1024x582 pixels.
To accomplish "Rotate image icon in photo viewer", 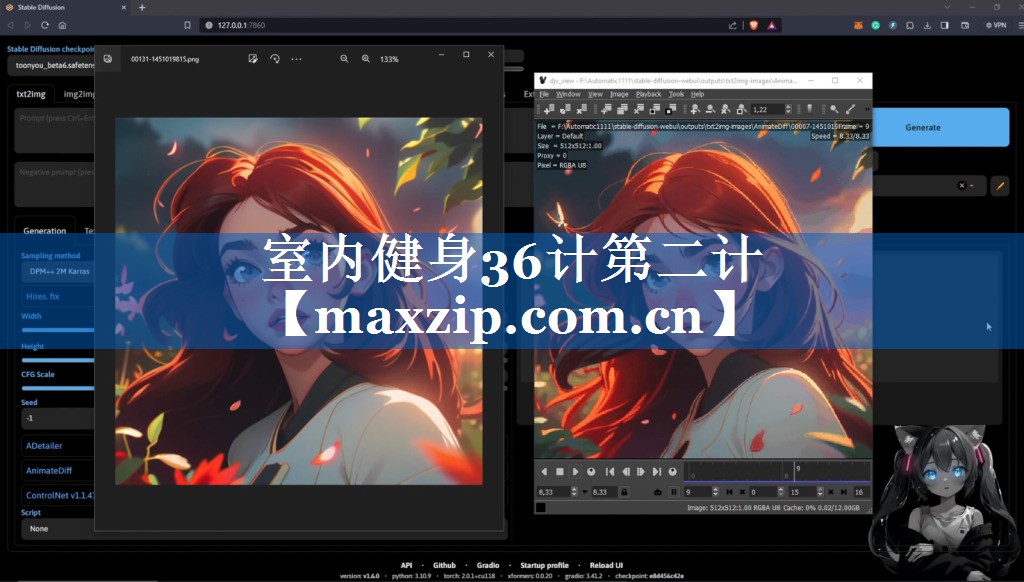I will (x=275, y=59).
